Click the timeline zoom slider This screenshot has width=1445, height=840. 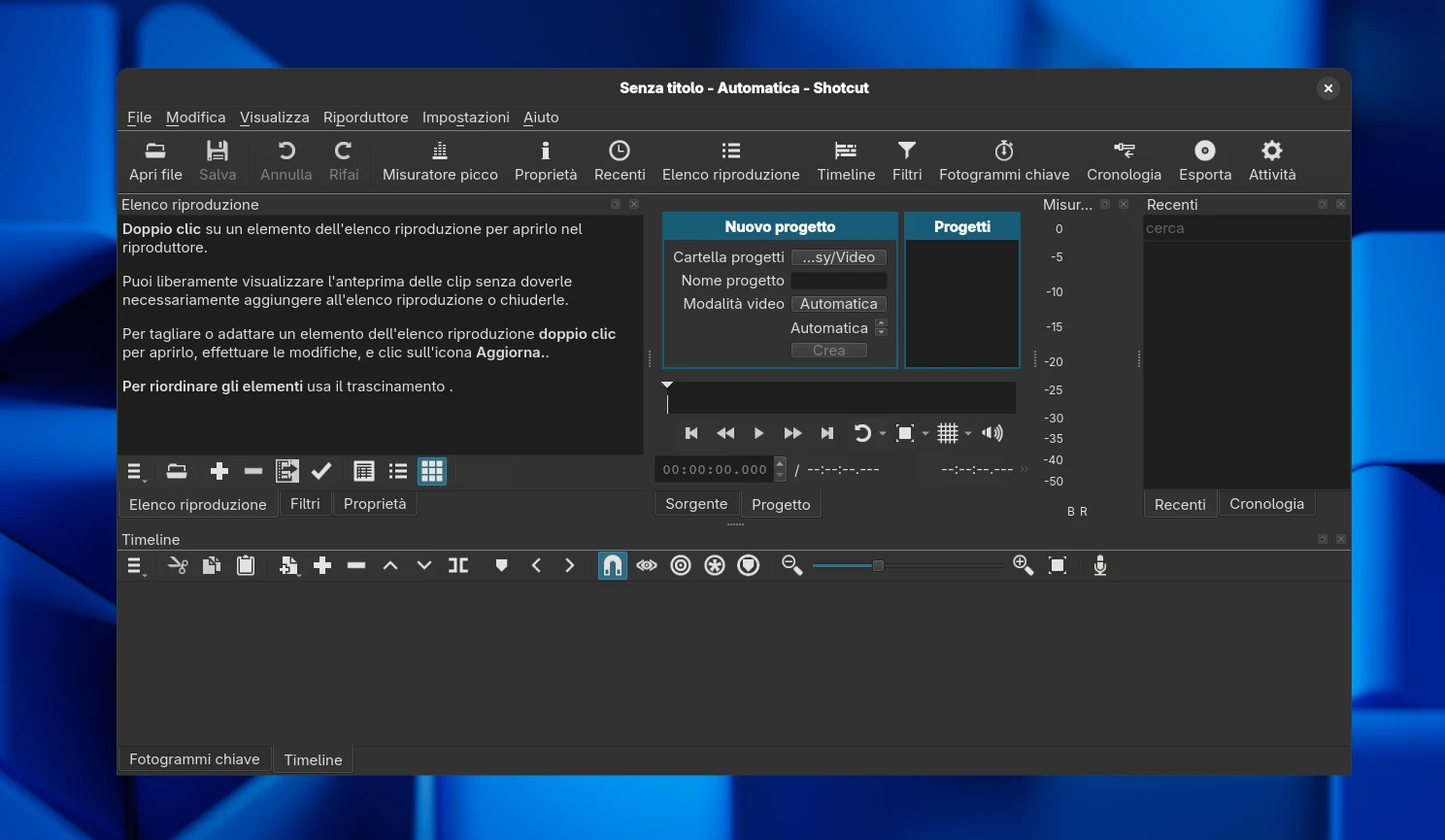click(877, 565)
